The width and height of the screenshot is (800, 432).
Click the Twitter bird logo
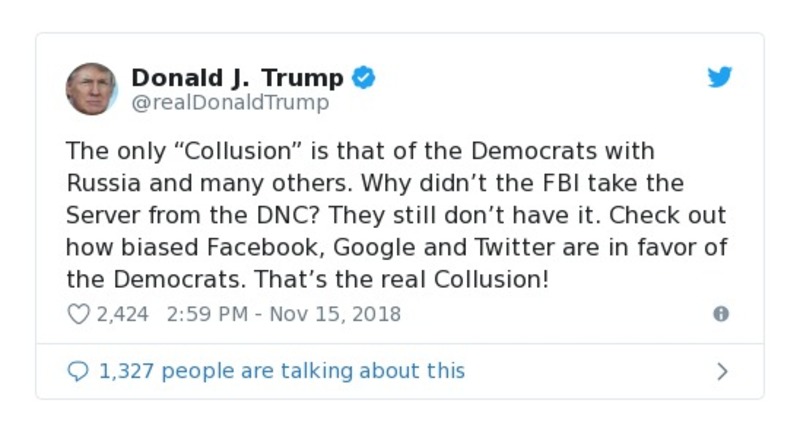(720, 78)
